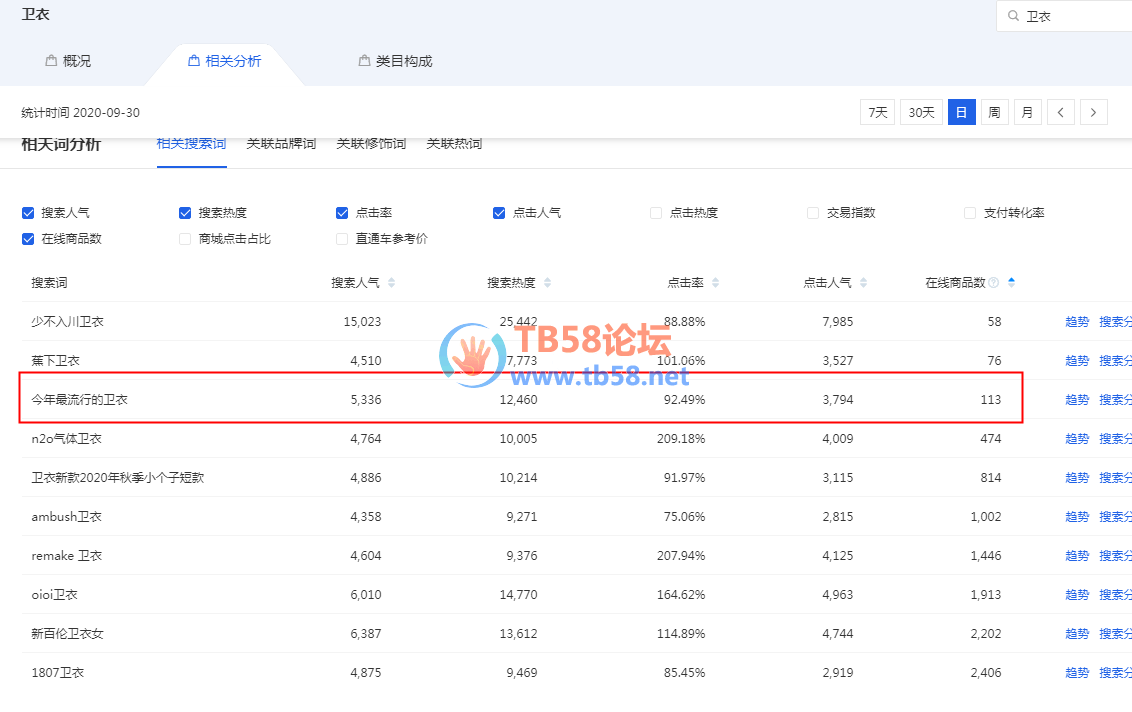Open 趋势 link for 新百伦卫衣女
Image resolution: width=1132 pixels, height=712 pixels.
click(x=1077, y=634)
